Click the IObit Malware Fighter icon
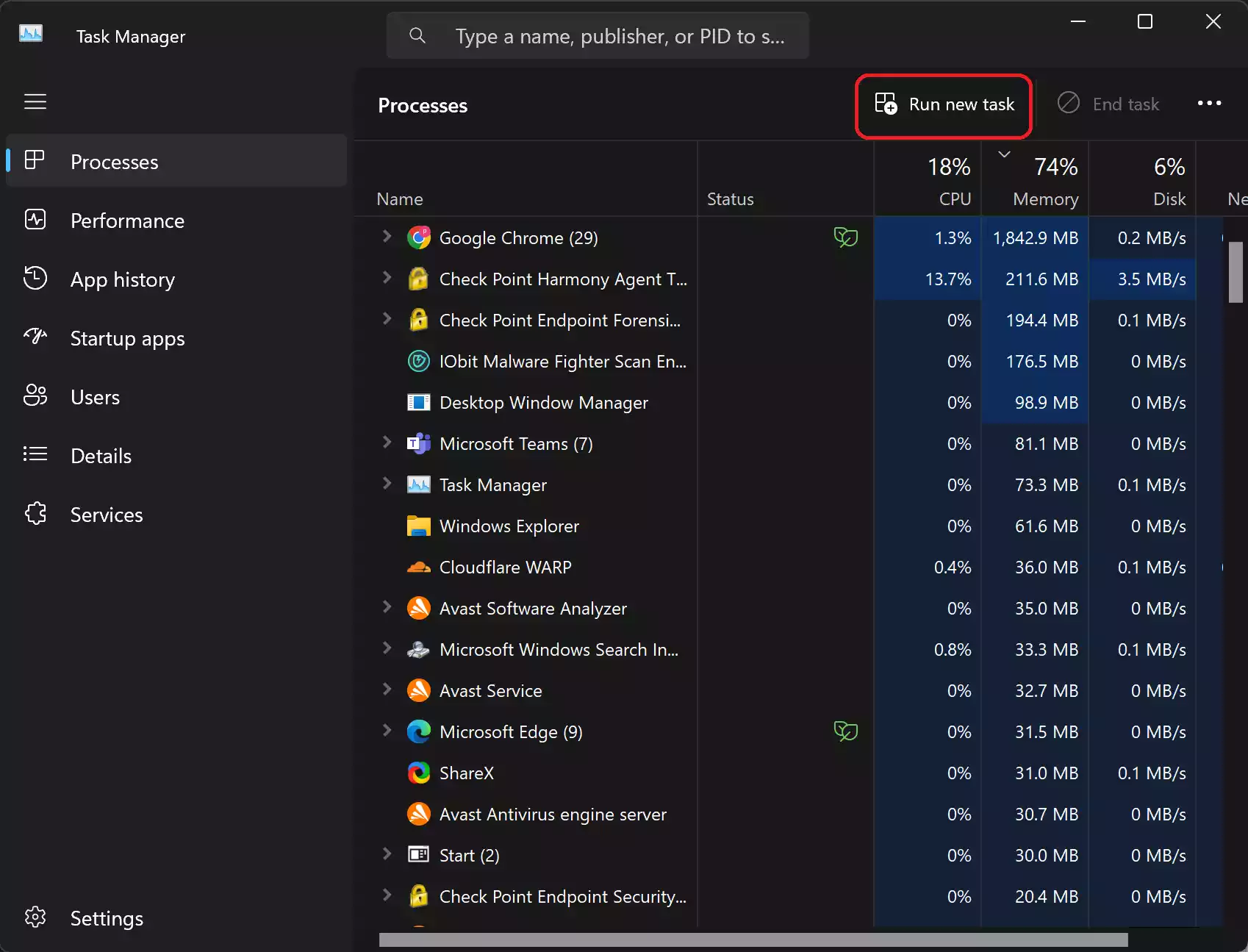 [x=419, y=361]
